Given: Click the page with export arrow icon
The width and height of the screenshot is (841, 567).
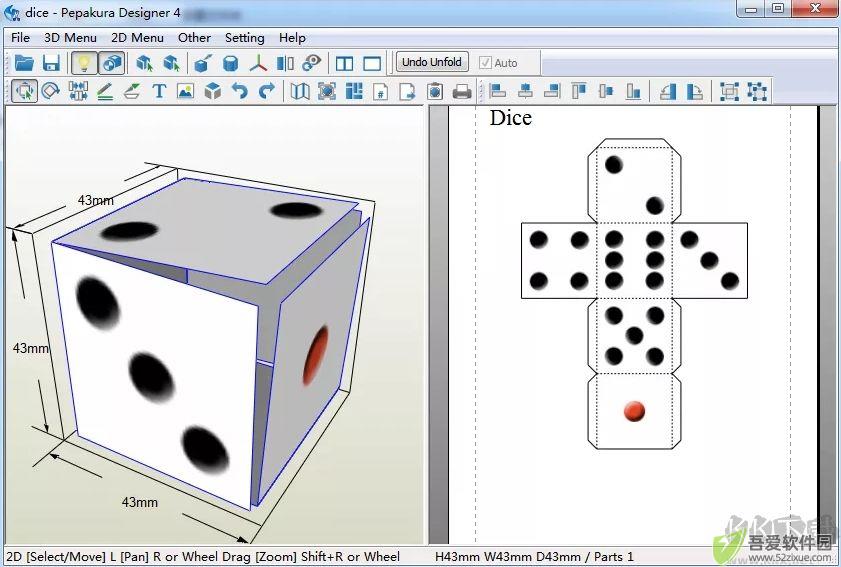Looking at the screenshot, I should (x=407, y=91).
